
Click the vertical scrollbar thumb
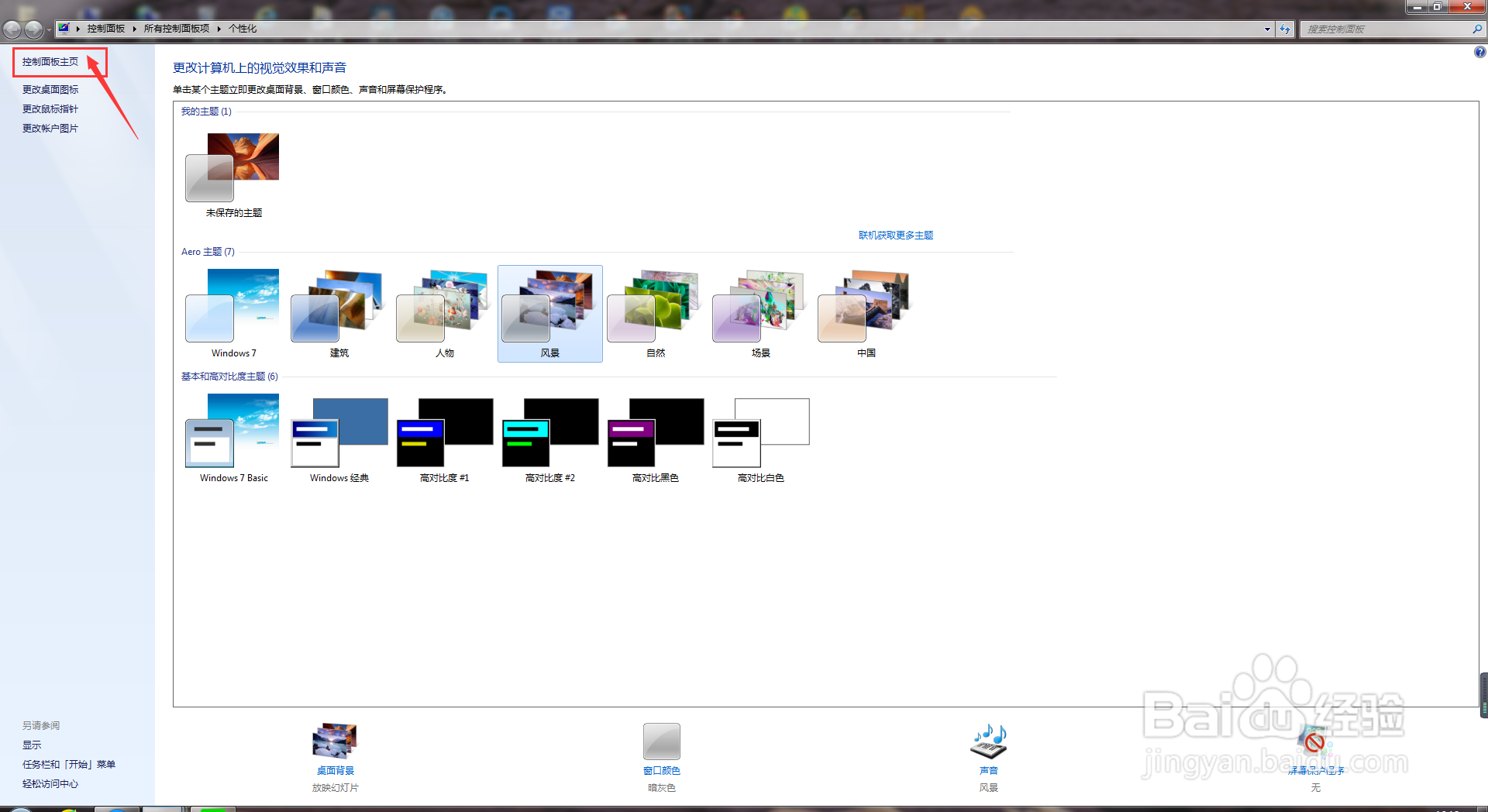point(1483,695)
